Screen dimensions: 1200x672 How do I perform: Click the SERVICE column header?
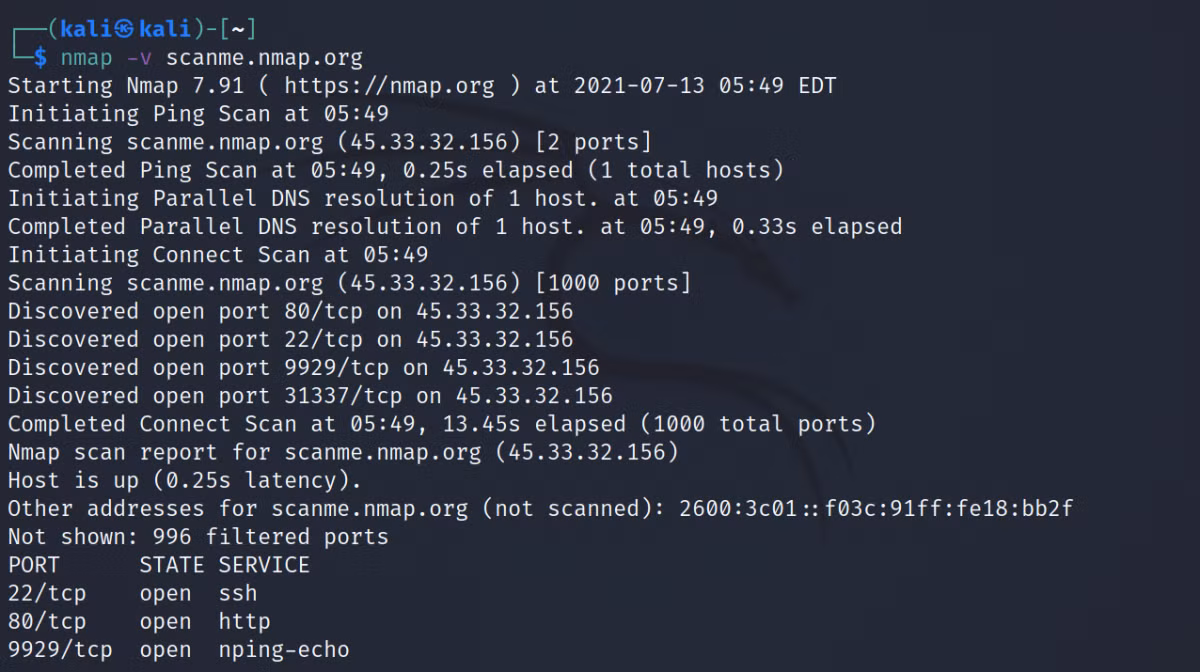(x=264, y=565)
